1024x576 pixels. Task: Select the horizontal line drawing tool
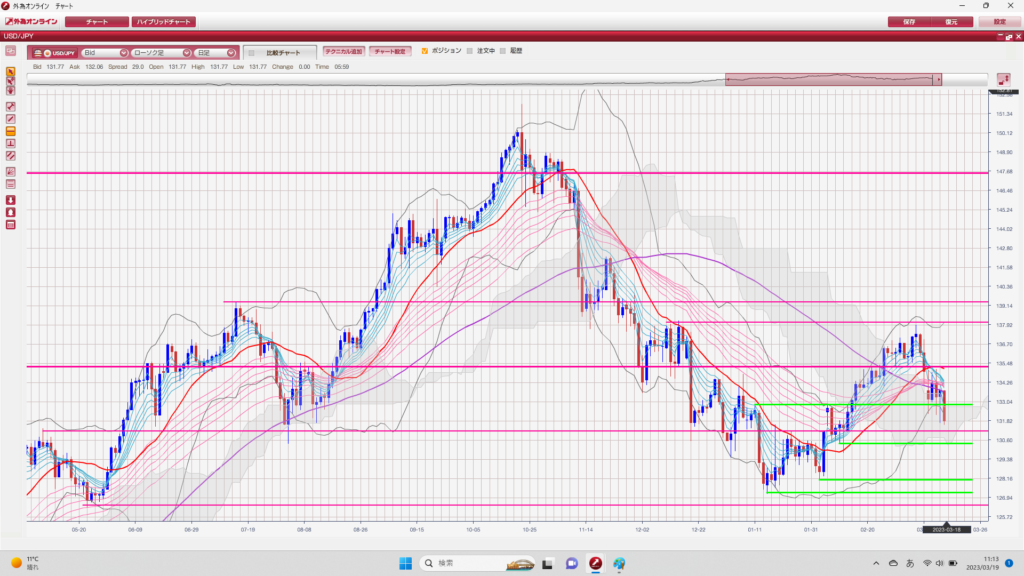point(10,131)
